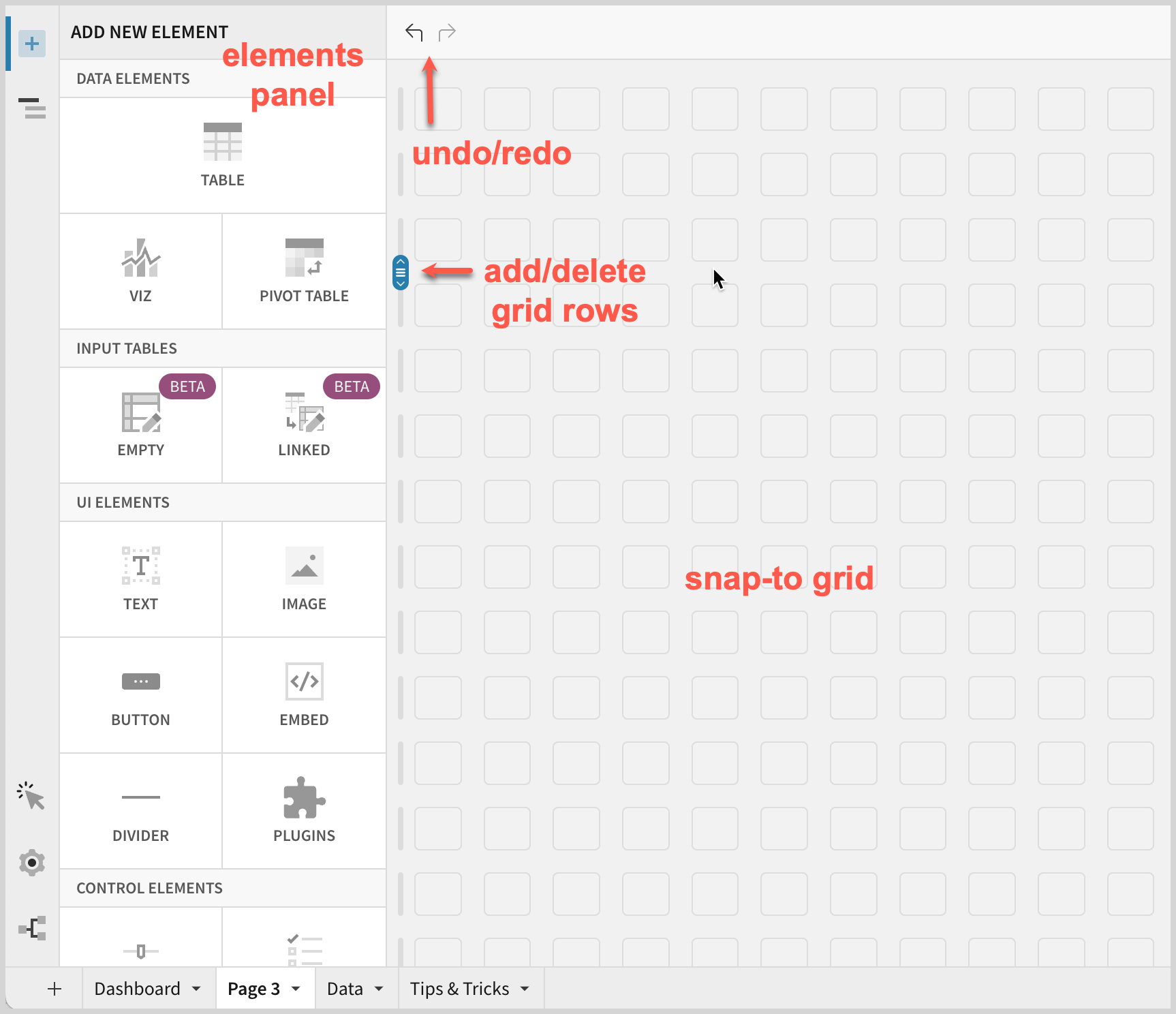Image resolution: width=1176 pixels, height=1014 pixels.
Task: Create a Linked input table
Action: 304,425
